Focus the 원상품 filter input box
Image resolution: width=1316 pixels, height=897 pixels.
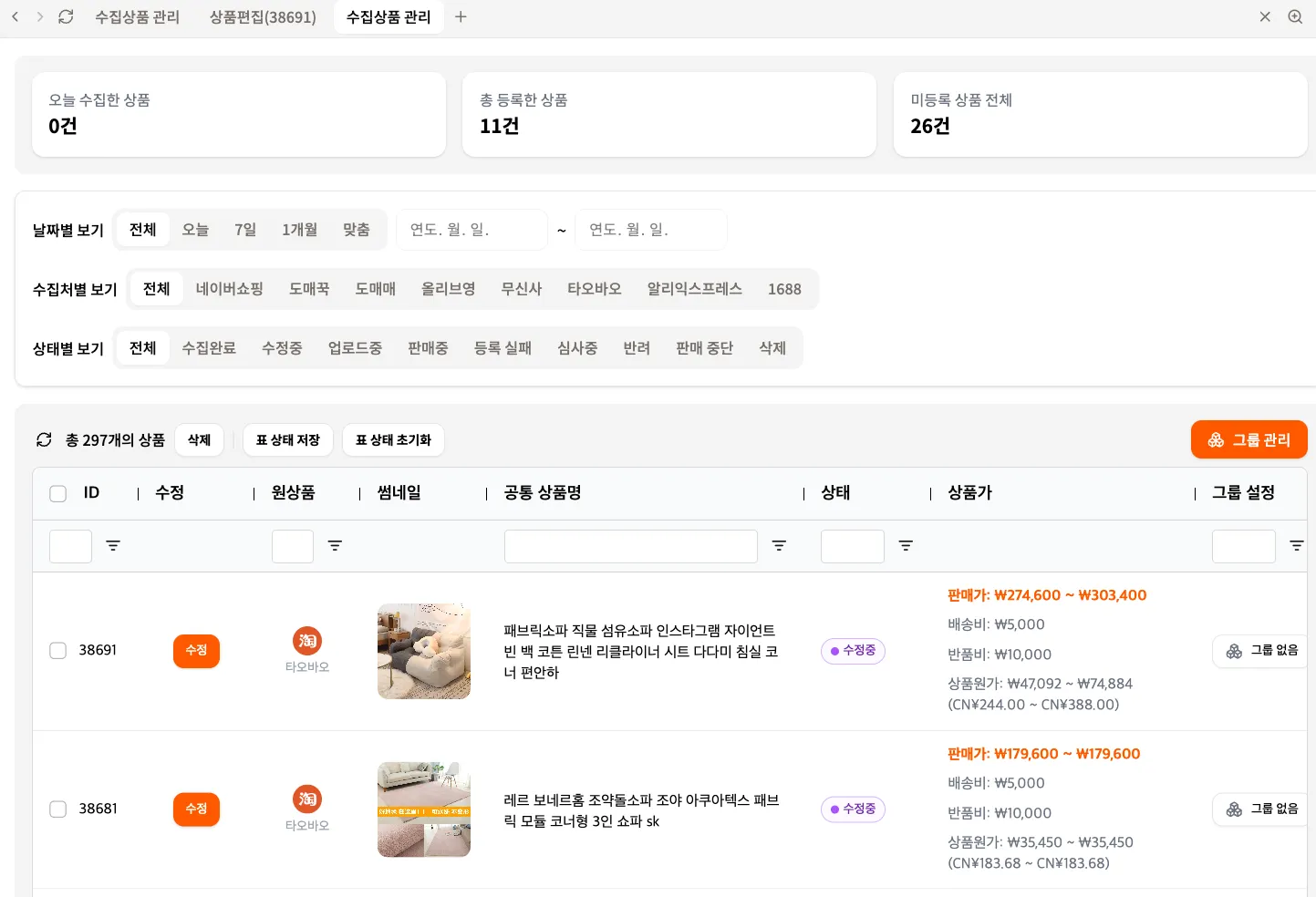pos(293,546)
